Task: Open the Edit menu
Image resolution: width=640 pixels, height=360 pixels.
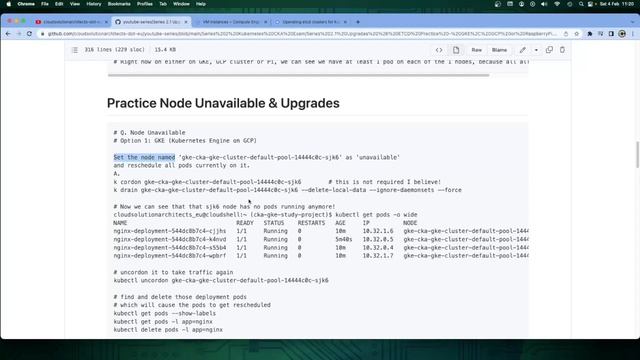Action: pos(59,4)
